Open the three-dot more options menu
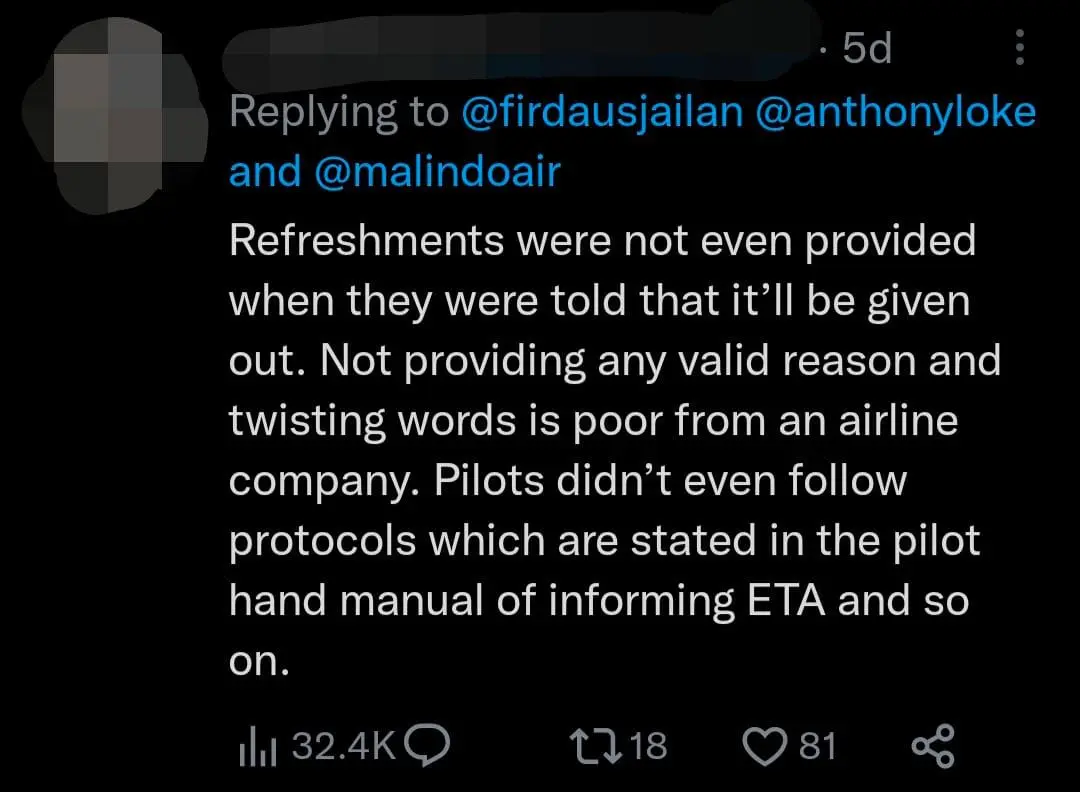This screenshot has width=1080, height=792. 1019,47
